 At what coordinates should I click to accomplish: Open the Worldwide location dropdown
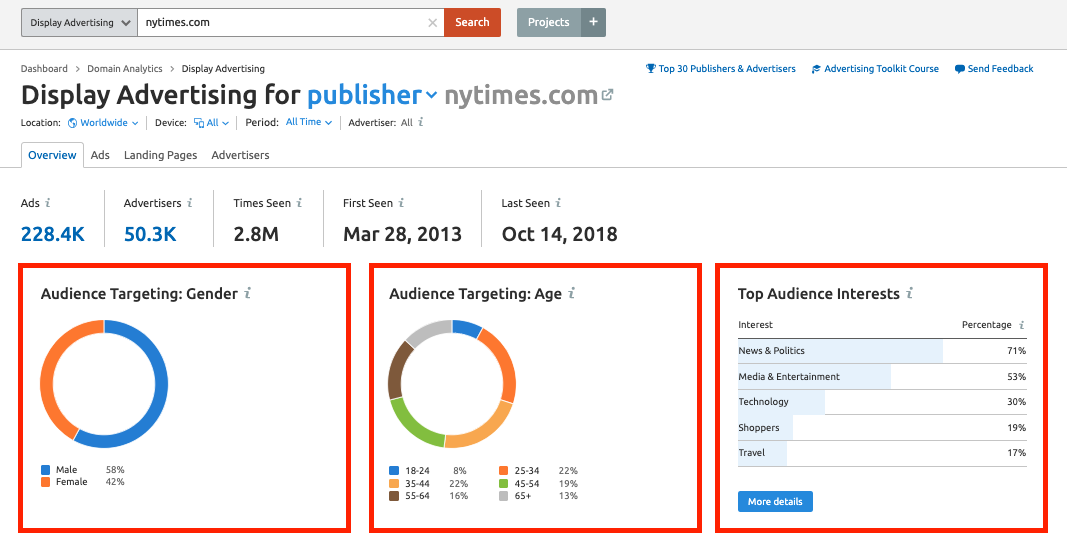[x=103, y=123]
